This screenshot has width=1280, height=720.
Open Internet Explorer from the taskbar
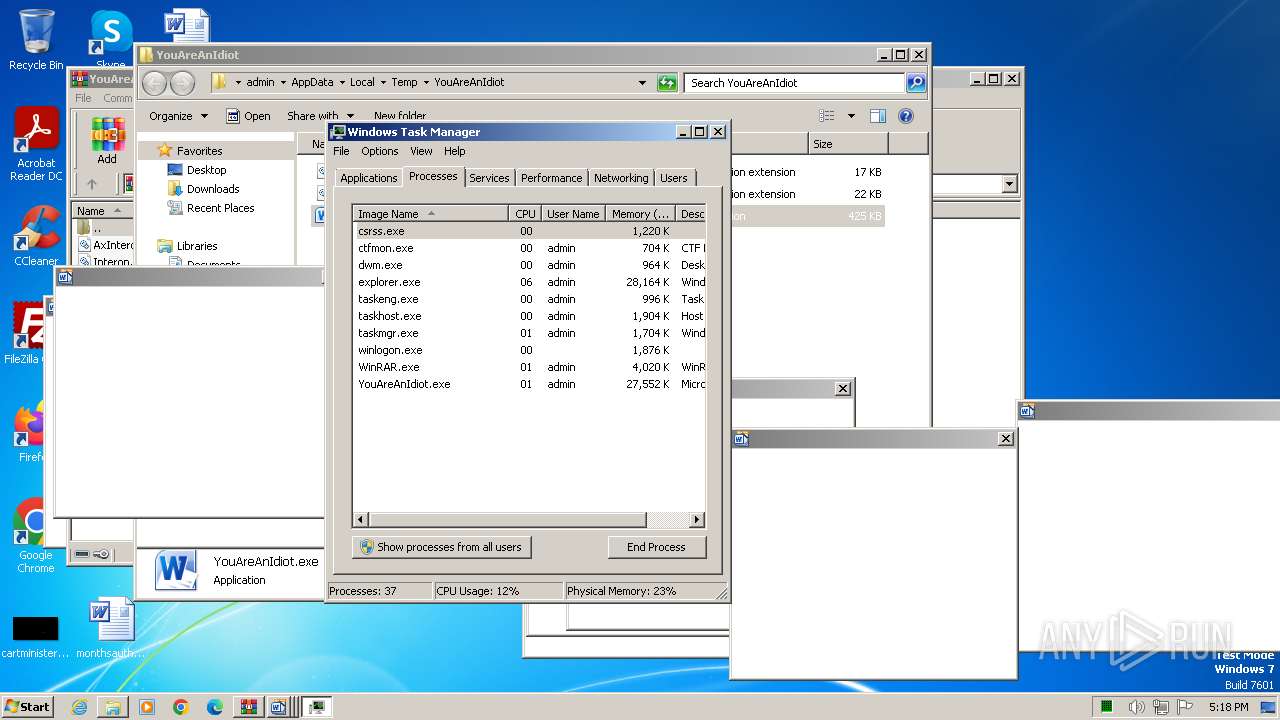pyautogui.click(x=79, y=707)
